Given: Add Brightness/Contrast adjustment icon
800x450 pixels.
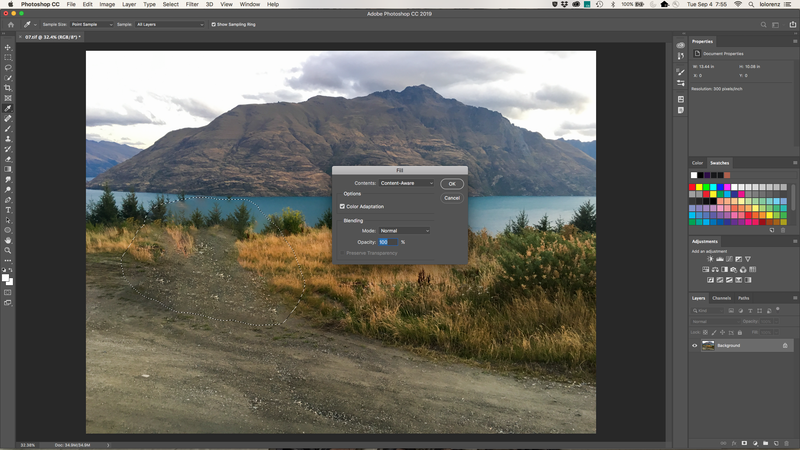Looking at the screenshot, I should click(710, 259).
